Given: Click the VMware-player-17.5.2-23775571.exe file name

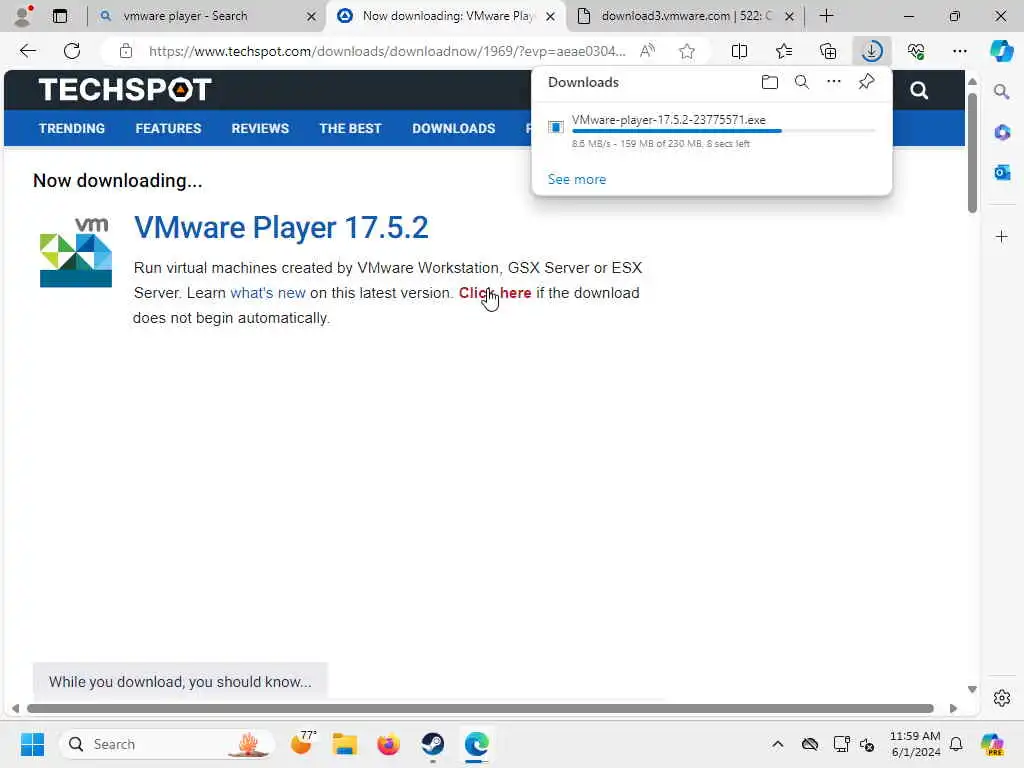Looking at the screenshot, I should pos(669,120).
